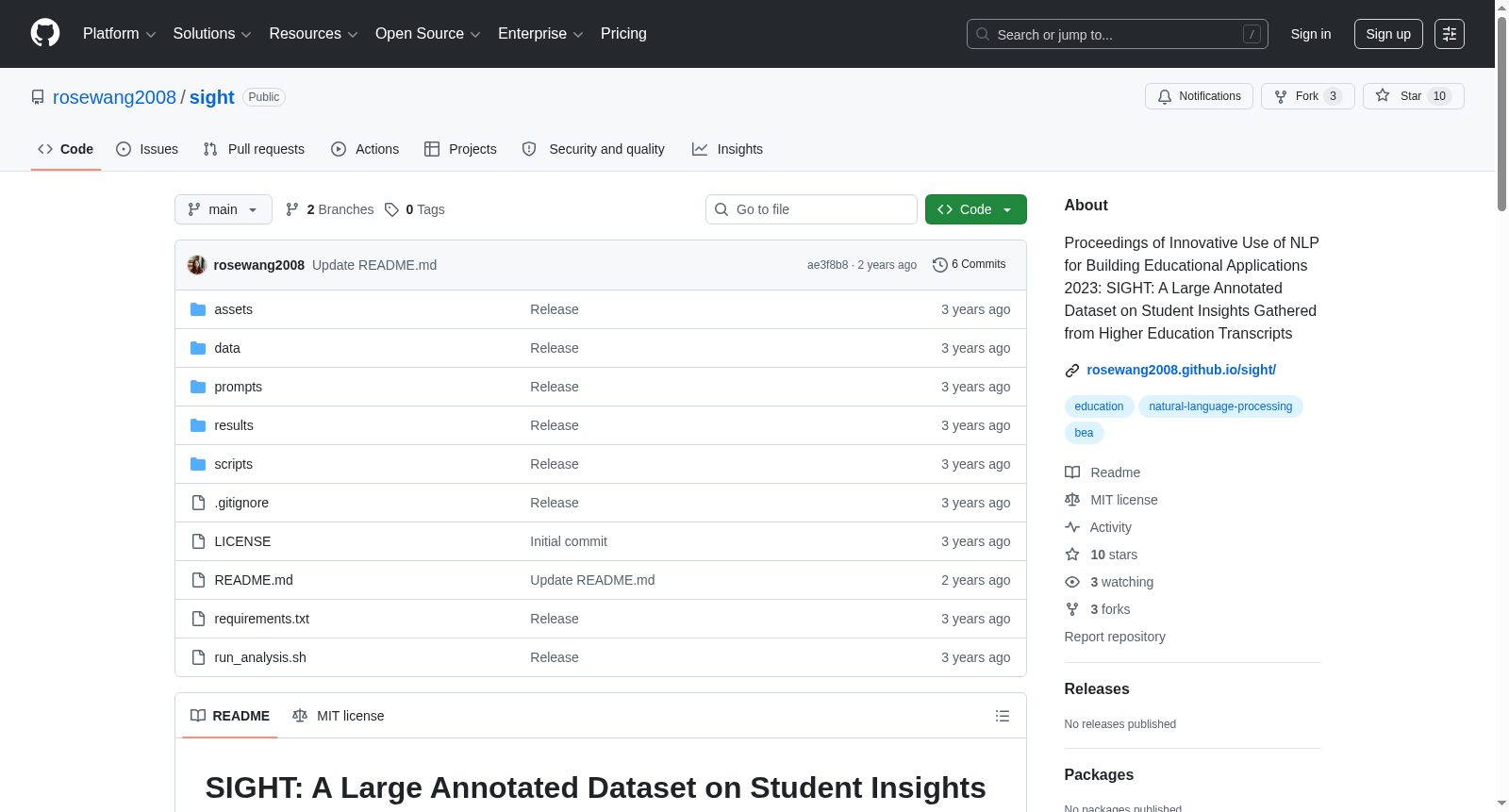Click the Go to file input

811,209
